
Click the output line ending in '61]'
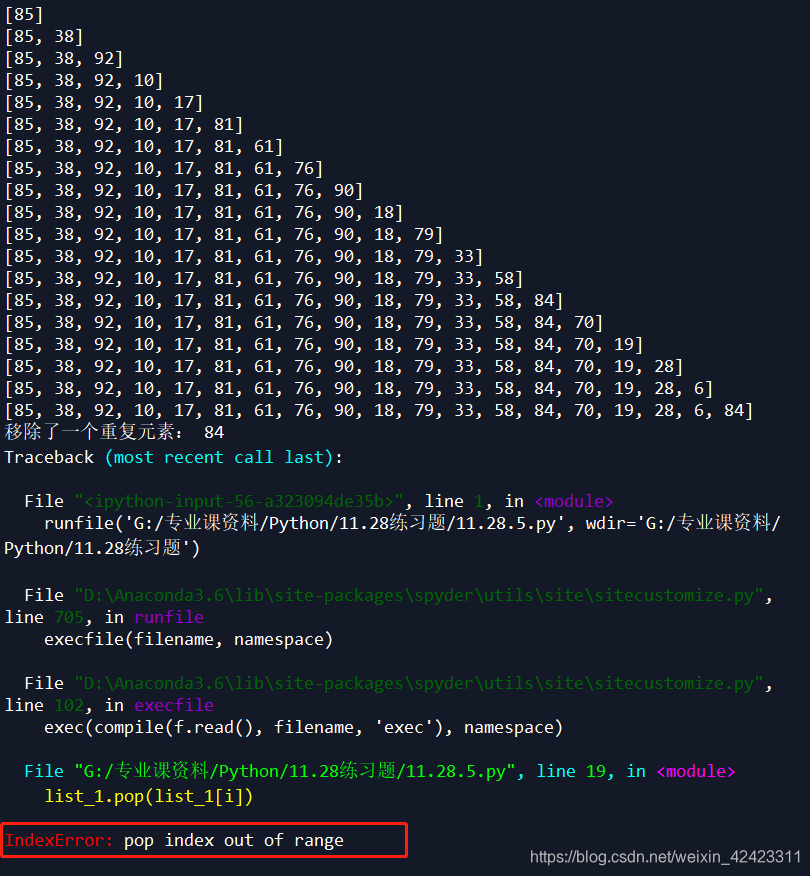(x=144, y=146)
